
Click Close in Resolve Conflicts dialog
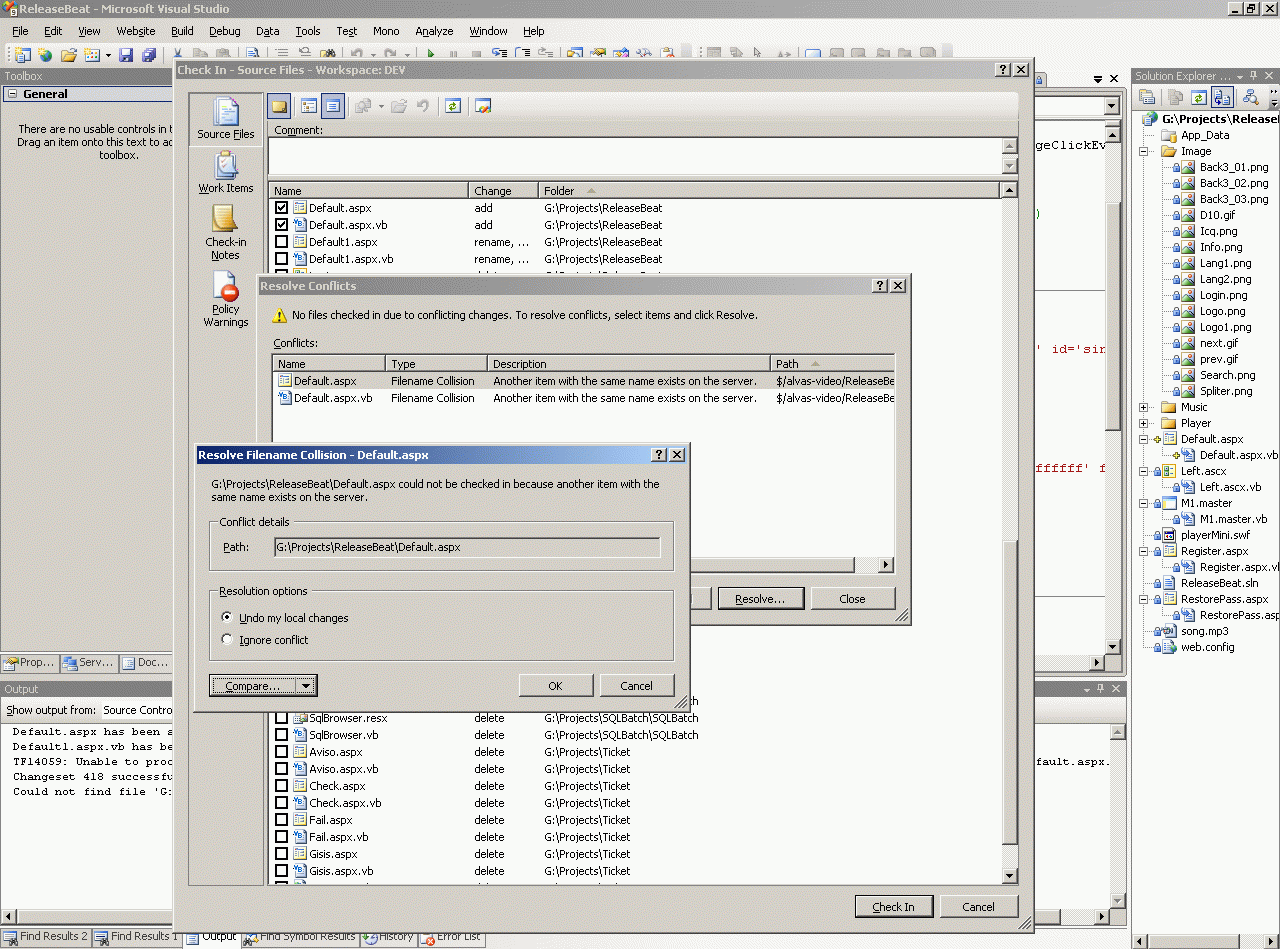[x=852, y=599]
